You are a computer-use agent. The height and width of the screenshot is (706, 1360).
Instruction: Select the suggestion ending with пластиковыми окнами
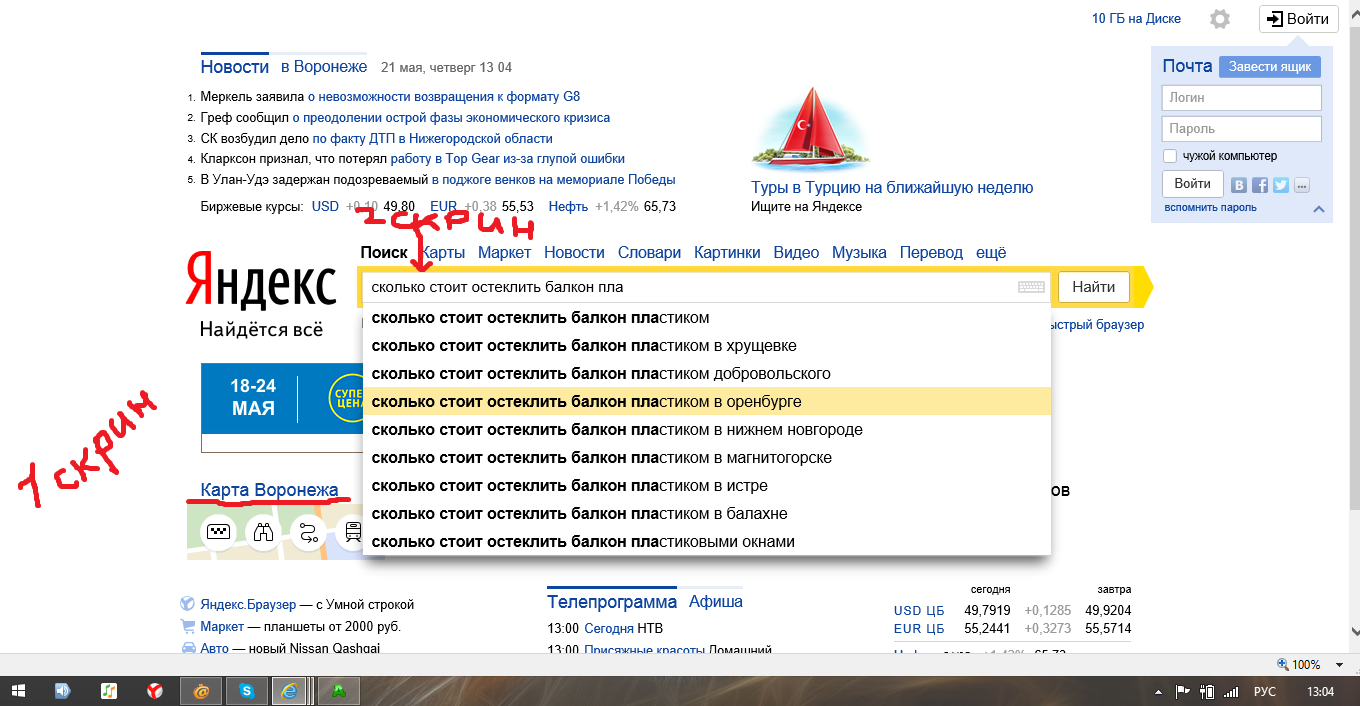tap(707, 542)
